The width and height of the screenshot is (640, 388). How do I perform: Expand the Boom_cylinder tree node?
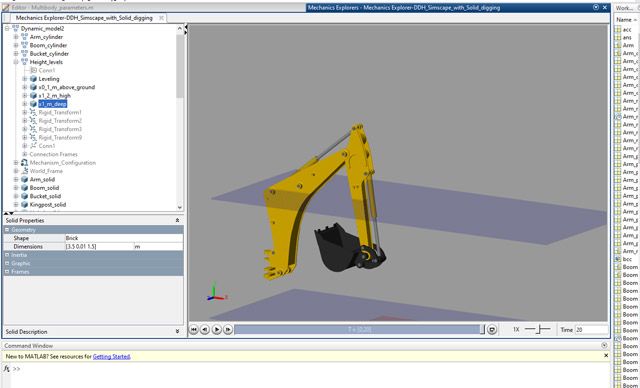[16, 45]
